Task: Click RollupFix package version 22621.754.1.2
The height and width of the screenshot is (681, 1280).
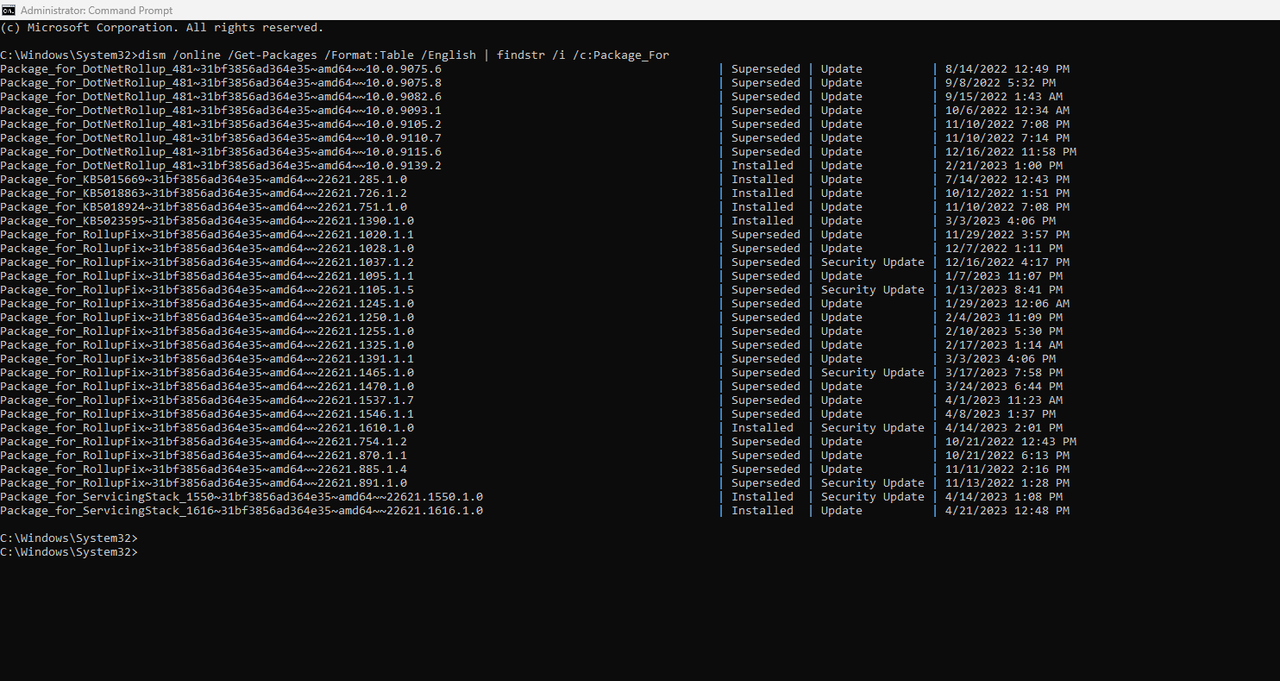Action: click(204, 442)
